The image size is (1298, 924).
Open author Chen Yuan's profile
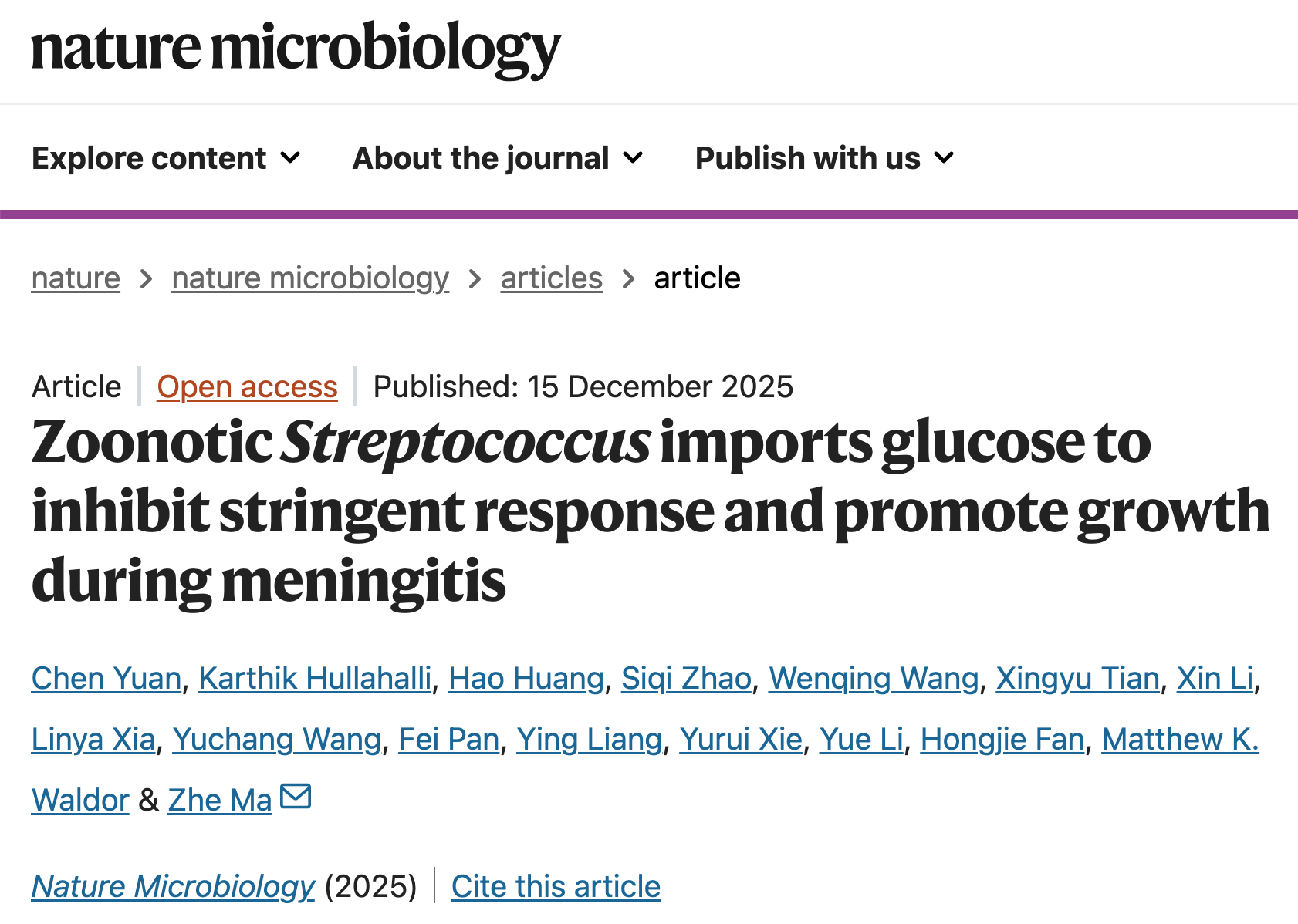click(106, 679)
